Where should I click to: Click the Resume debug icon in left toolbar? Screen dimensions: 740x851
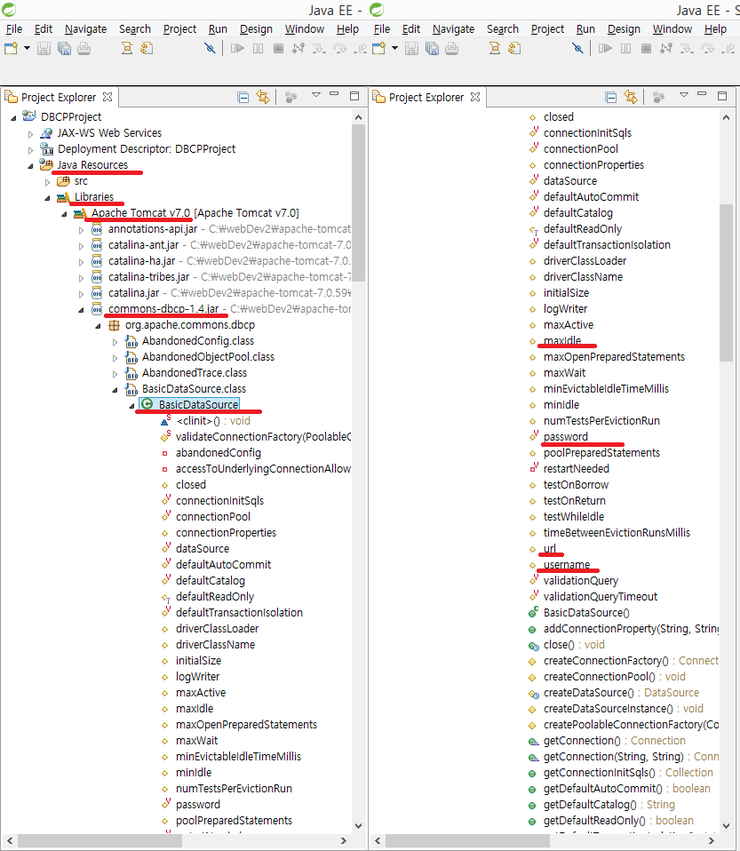(237, 48)
